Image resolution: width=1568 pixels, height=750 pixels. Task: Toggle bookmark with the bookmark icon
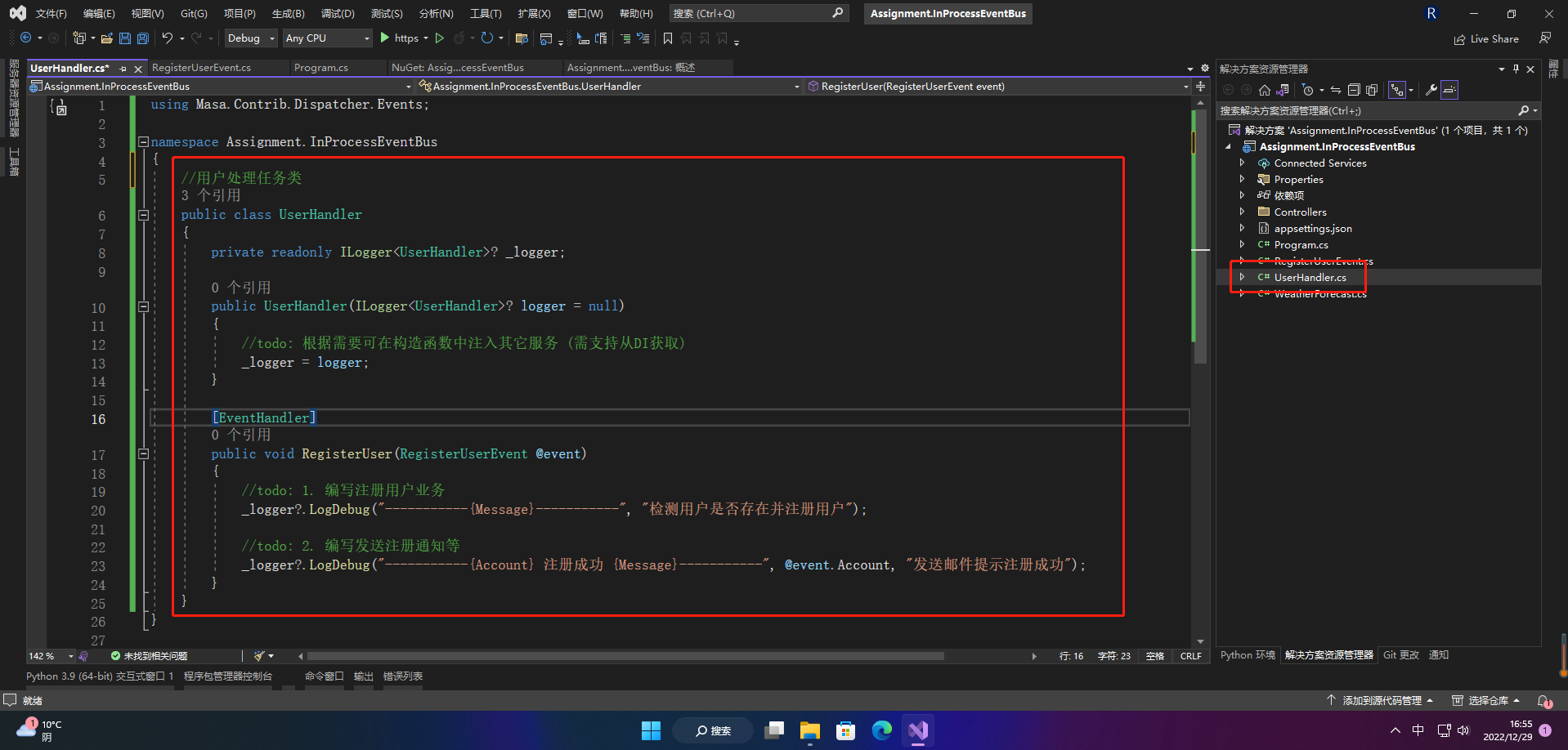(668, 38)
